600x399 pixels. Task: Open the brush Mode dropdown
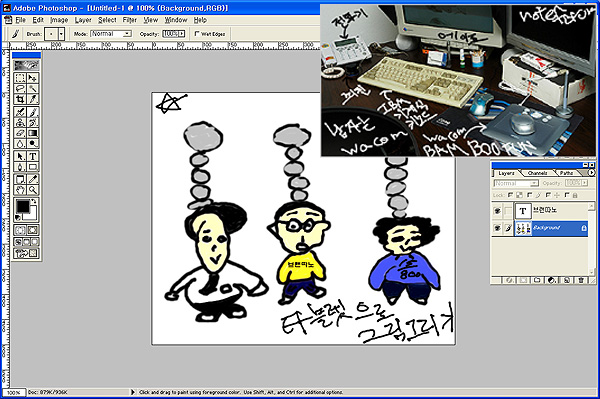(x=111, y=34)
